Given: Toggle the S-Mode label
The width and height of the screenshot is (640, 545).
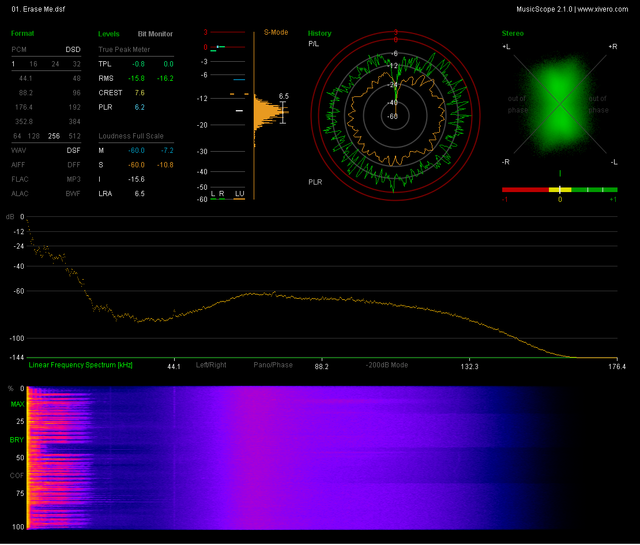Looking at the screenshot, I should tap(276, 32).
